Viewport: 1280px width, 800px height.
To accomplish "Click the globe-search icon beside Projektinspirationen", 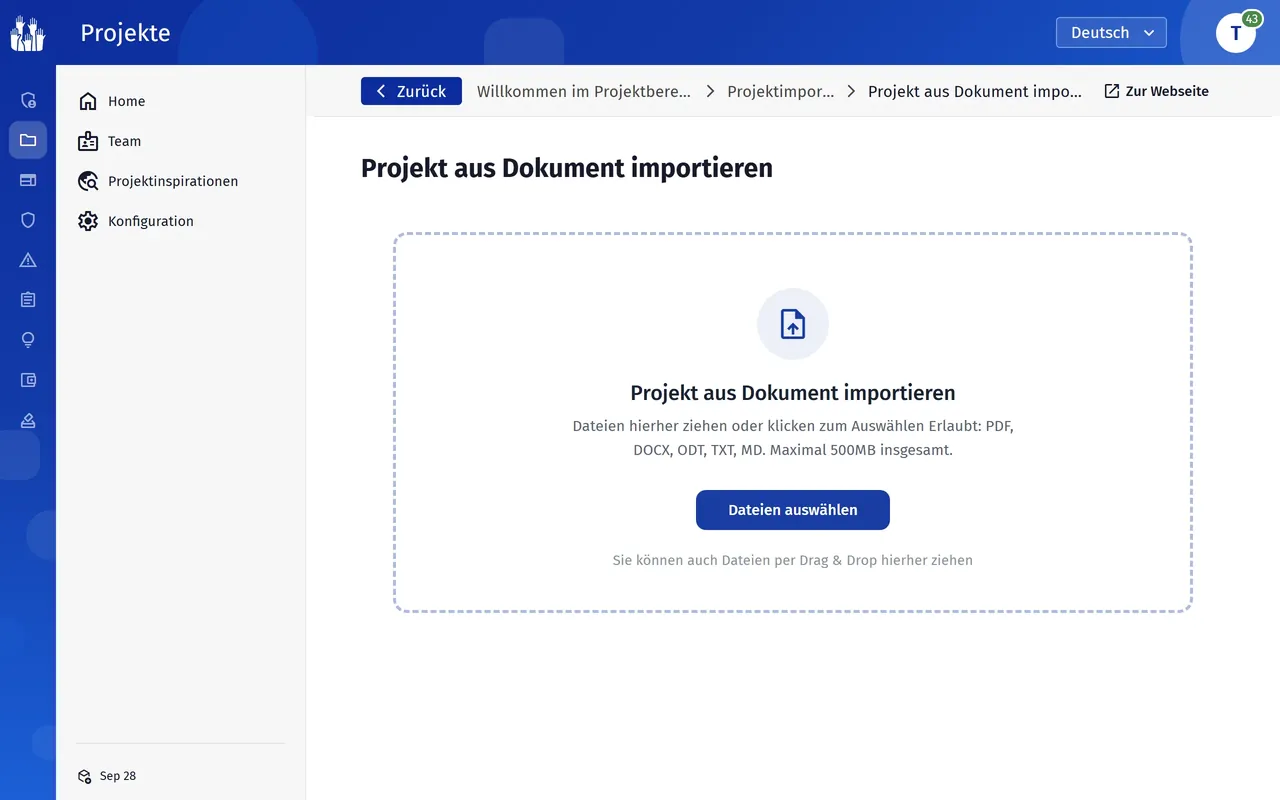I will click(88, 181).
